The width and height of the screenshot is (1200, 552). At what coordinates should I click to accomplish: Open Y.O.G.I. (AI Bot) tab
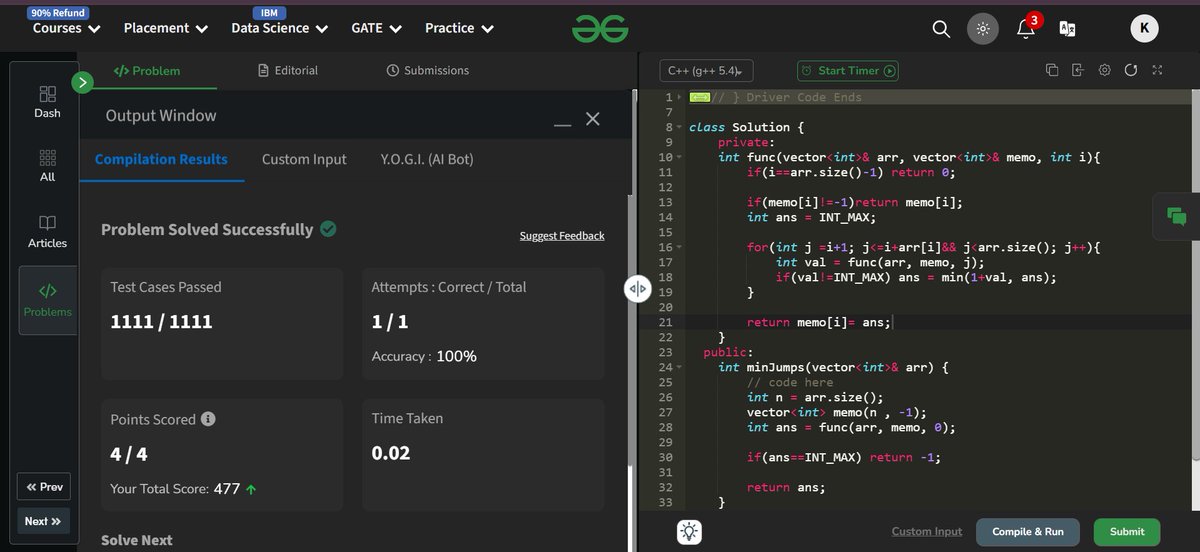point(427,159)
